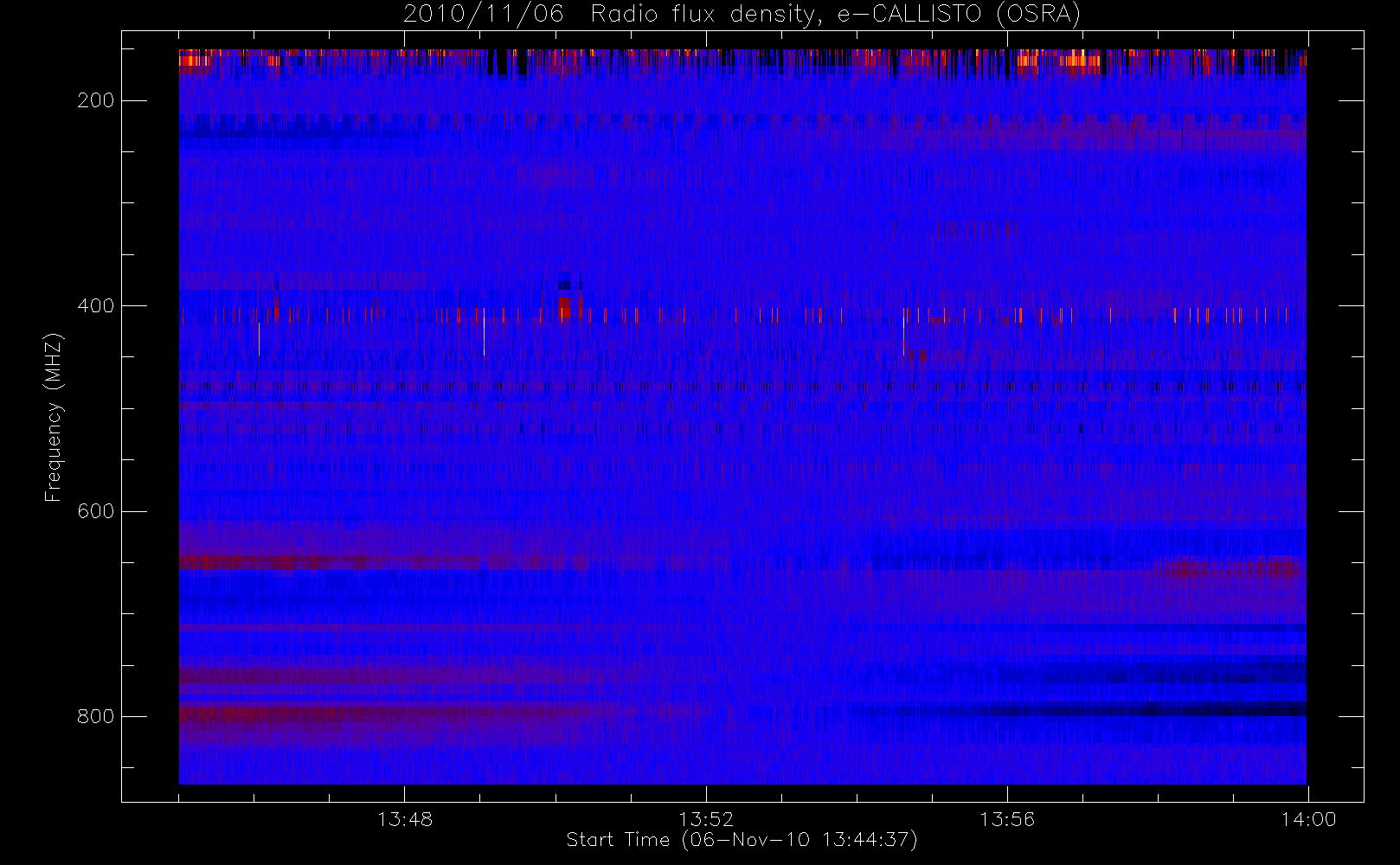
Task: Click the 'Frequency (MHz)' y-axis label
Action: pyautogui.click(x=54, y=417)
